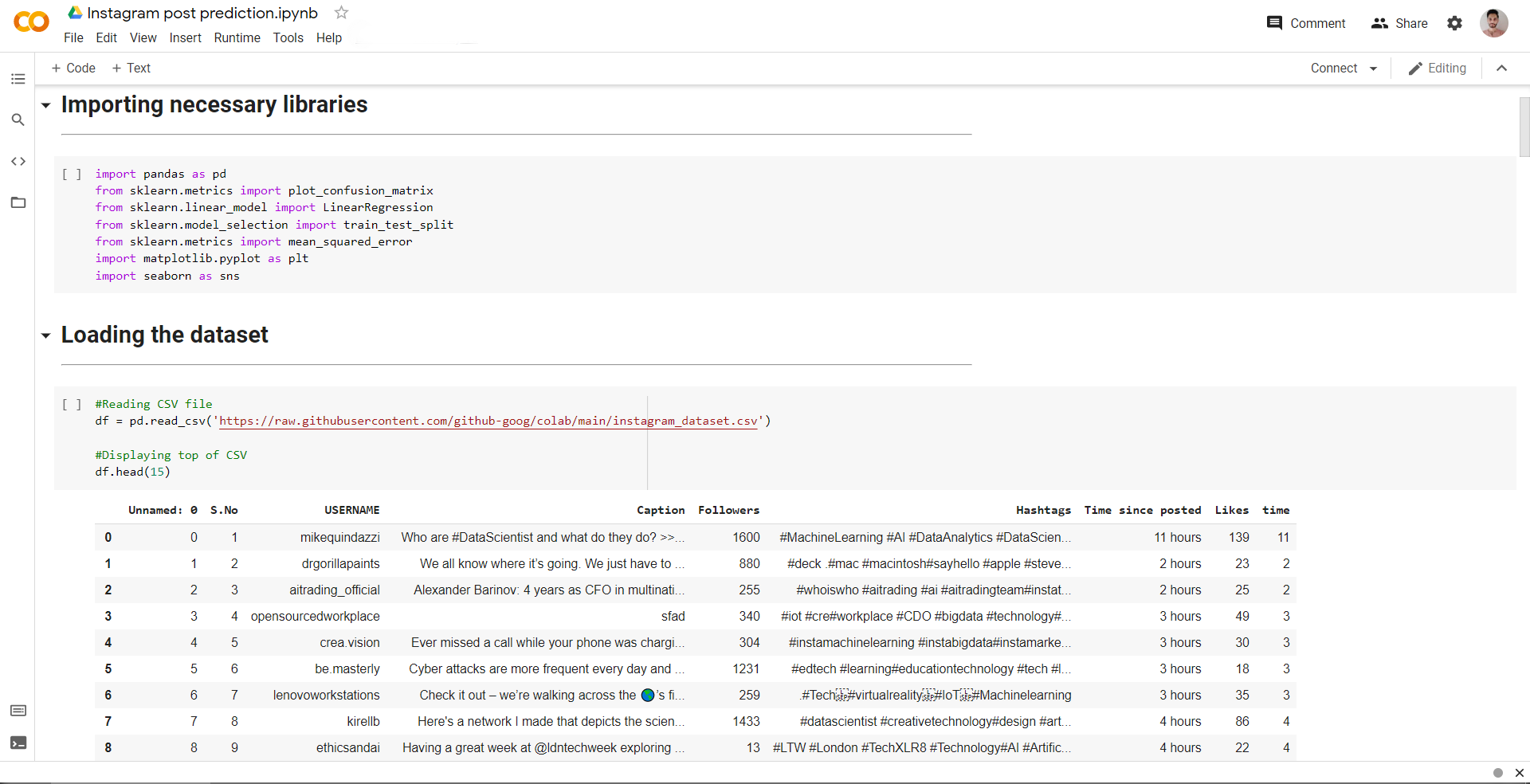Select the lenovoworkstations username cell
Image resolution: width=1530 pixels, height=784 pixels.
326,695
